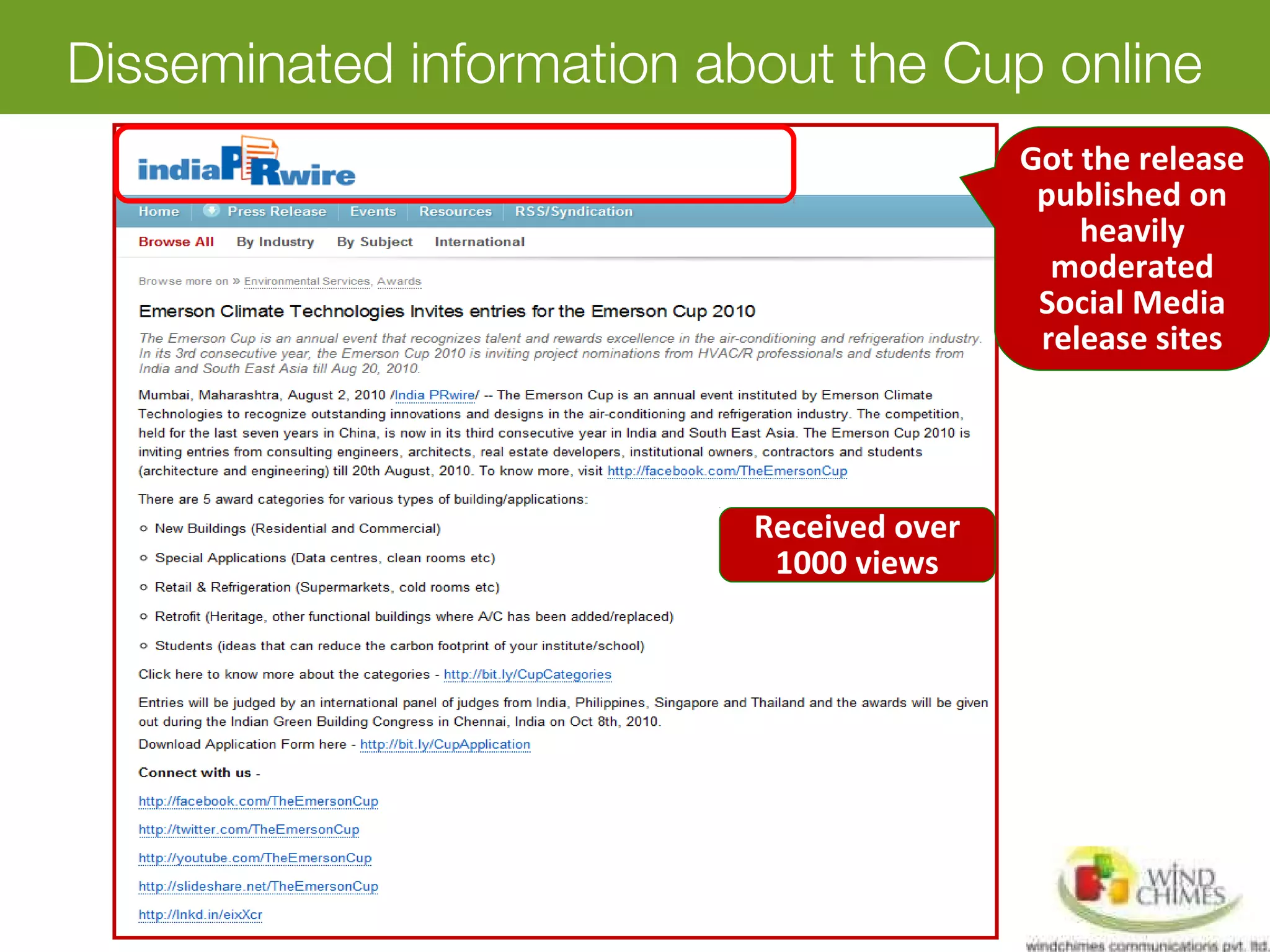The width and height of the screenshot is (1270, 952).
Task: Click the Press Release arrow icon
Action: point(211,211)
